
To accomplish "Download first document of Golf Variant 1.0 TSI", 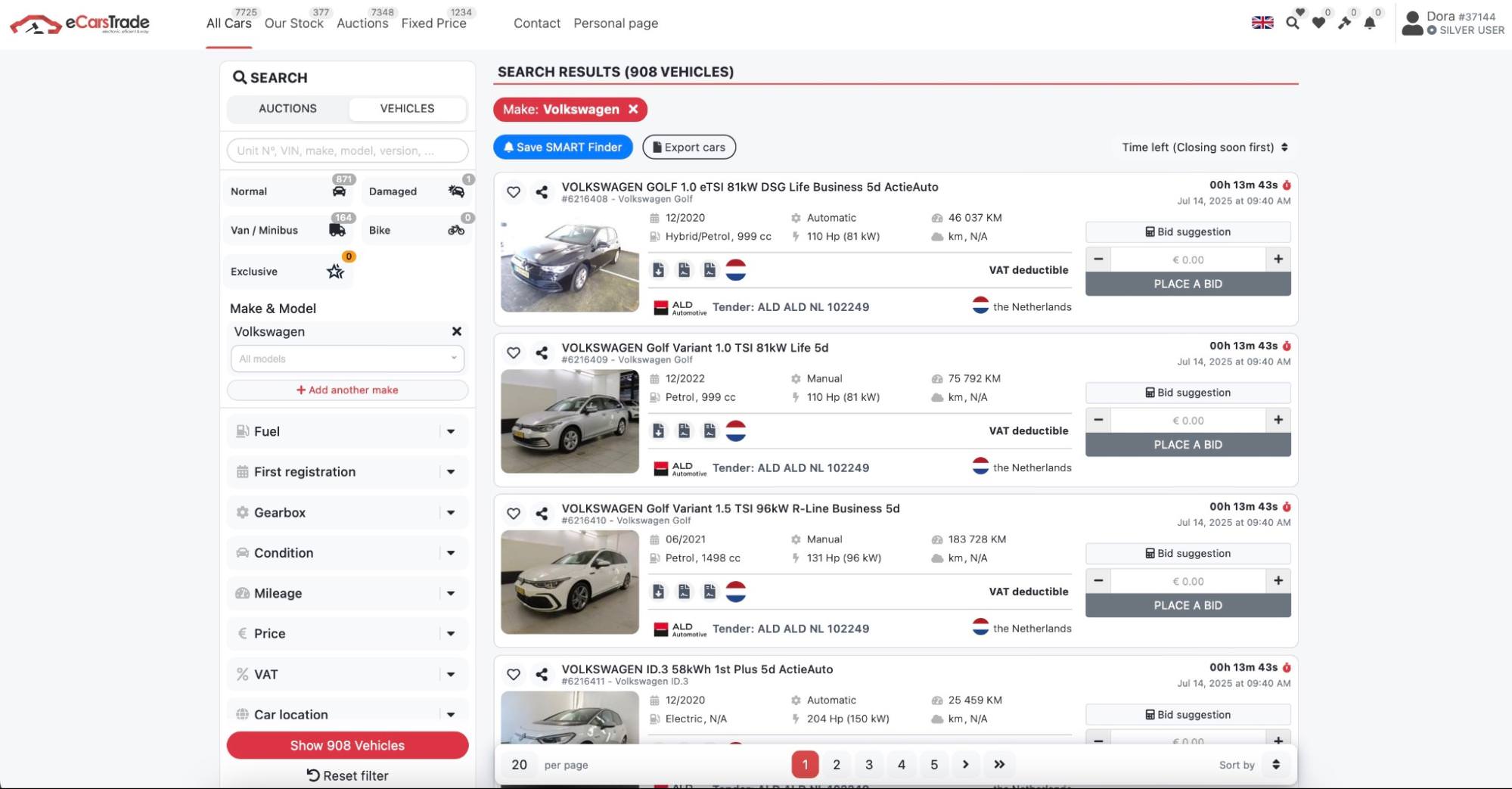I will [659, 430].
